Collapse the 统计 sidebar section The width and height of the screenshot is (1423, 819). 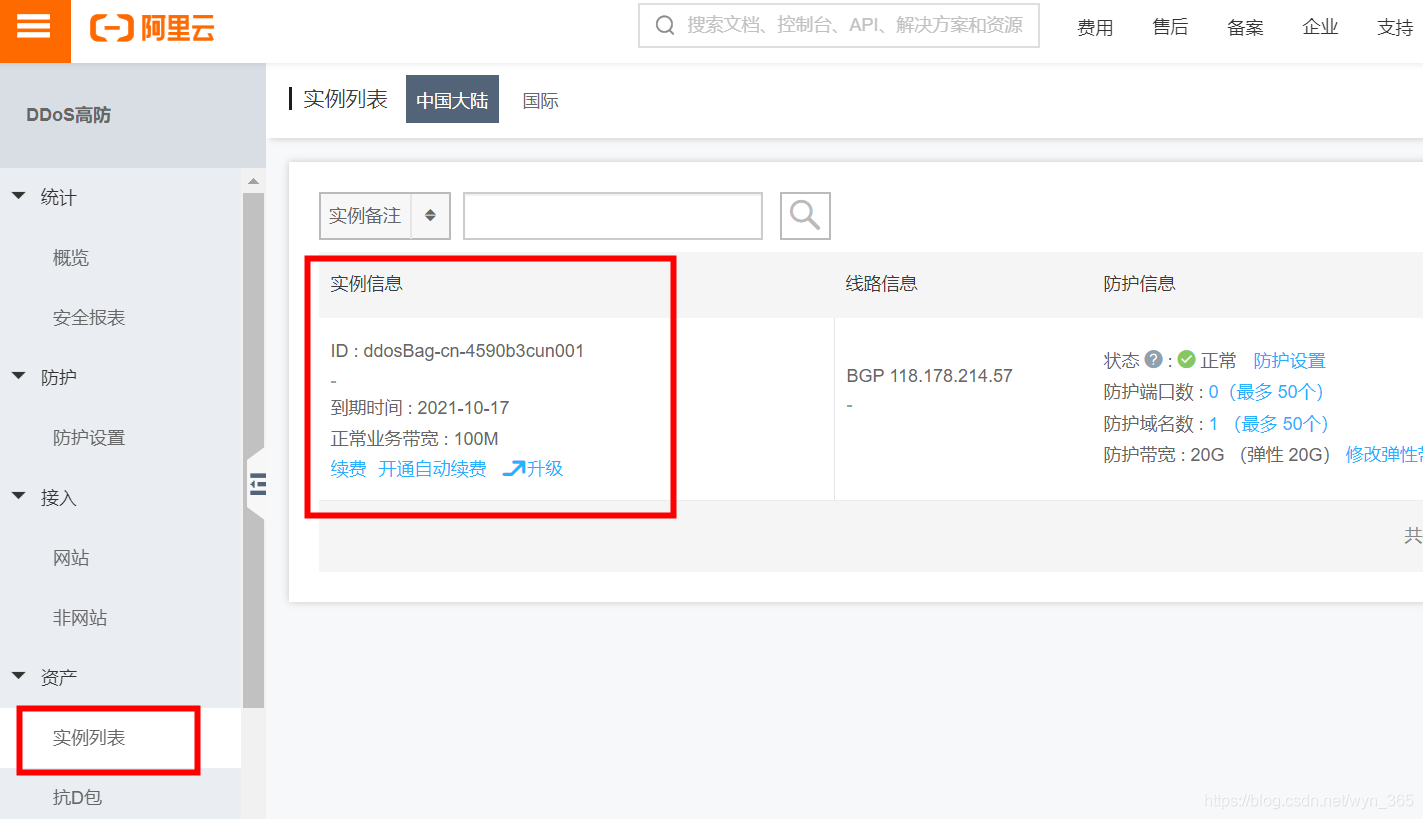[18, 196]
